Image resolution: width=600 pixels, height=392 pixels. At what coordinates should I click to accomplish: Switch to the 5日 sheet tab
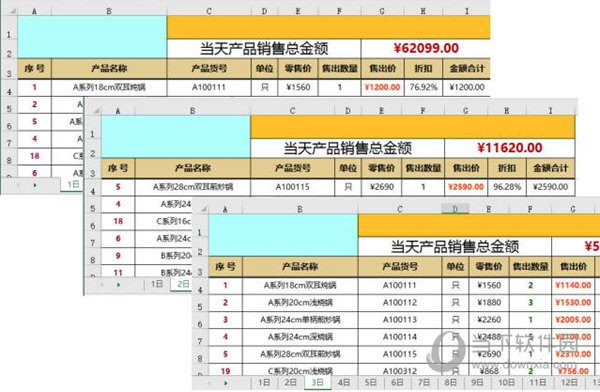click(x=370, y=382)
